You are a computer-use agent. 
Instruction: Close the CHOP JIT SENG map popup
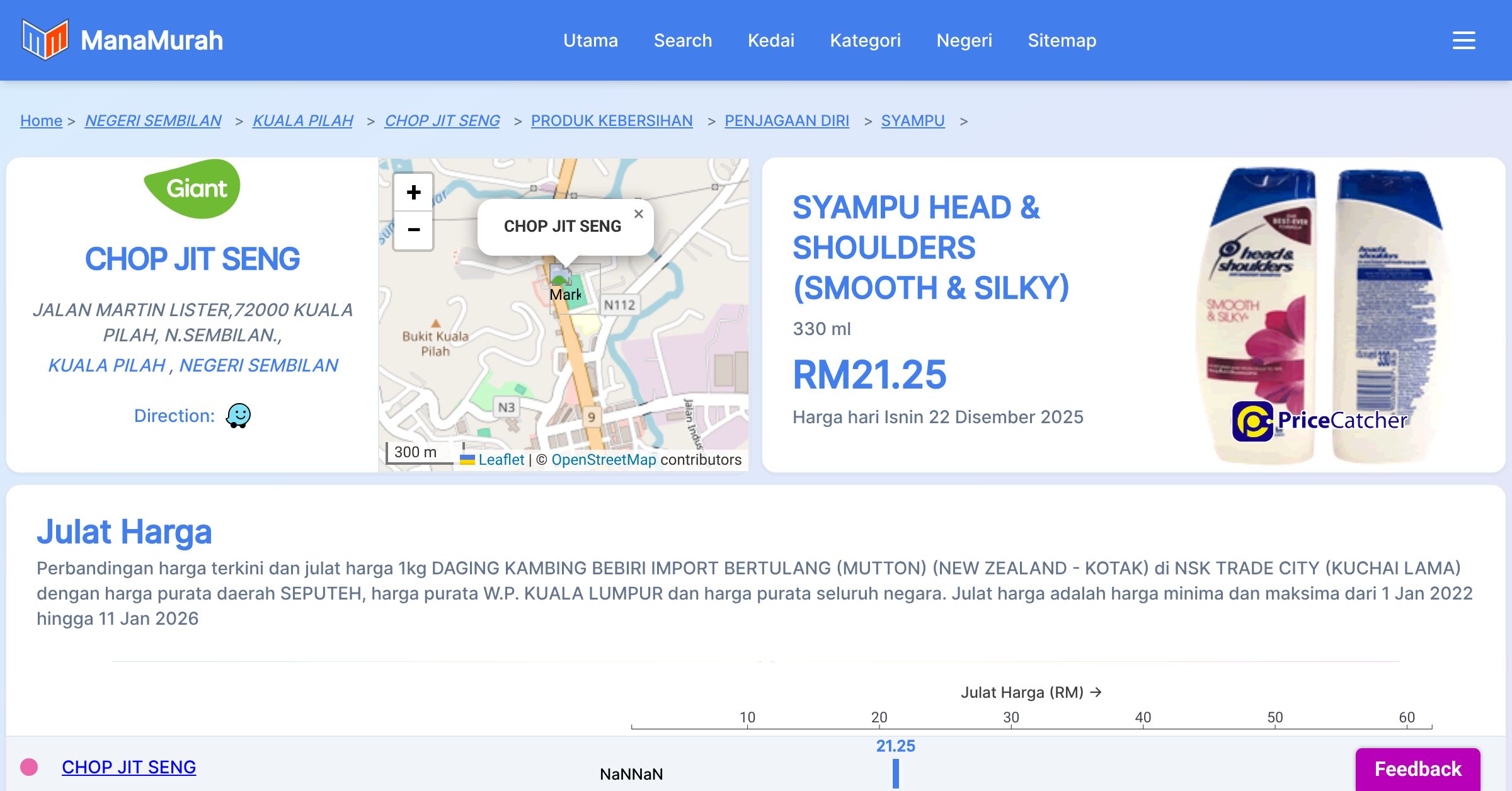[638, 214]
